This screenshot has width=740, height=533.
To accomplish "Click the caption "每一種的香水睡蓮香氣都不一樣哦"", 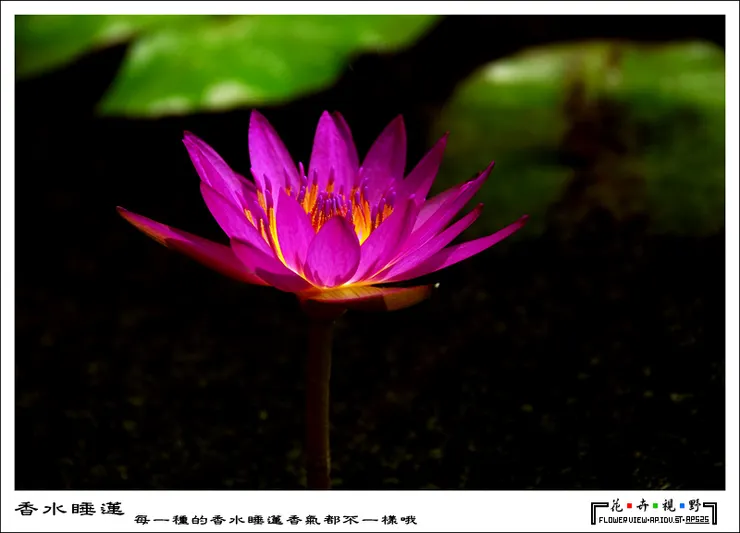I will [275, 520].
